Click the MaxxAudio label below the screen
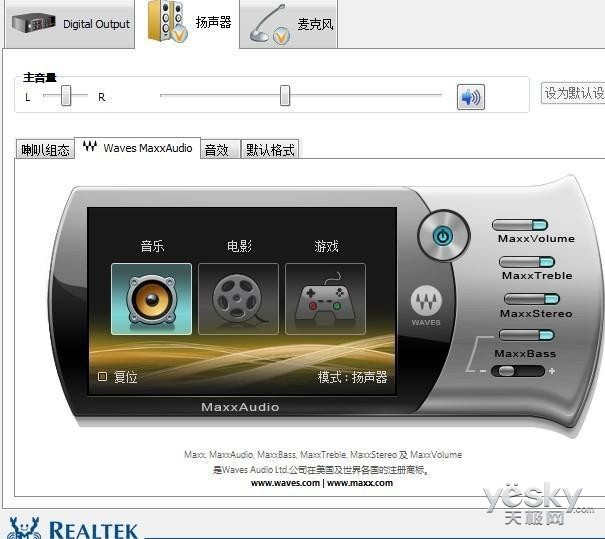Screen dimensions: 605x539 (240, 407)
